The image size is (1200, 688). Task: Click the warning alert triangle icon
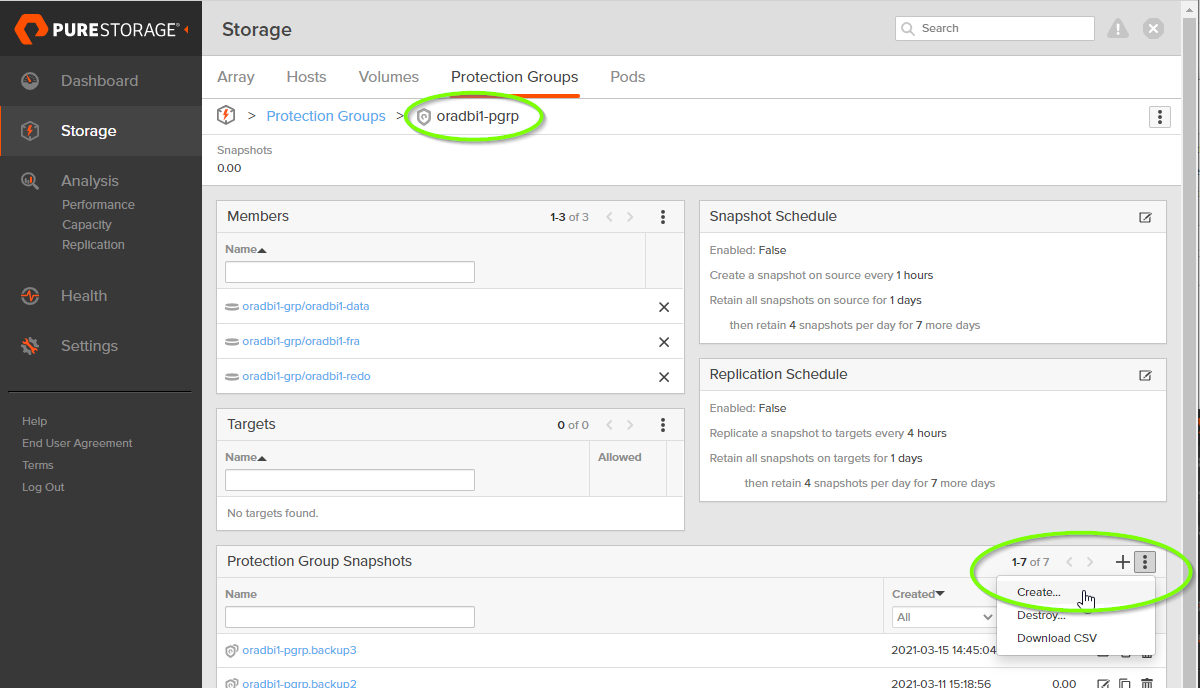click(x=1118, y=29)
